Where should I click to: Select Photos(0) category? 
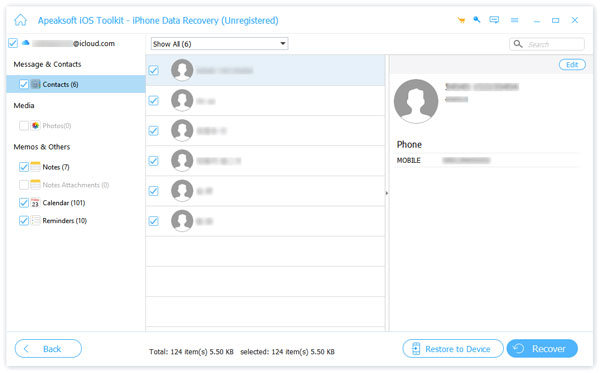click(x=57, y=125)
